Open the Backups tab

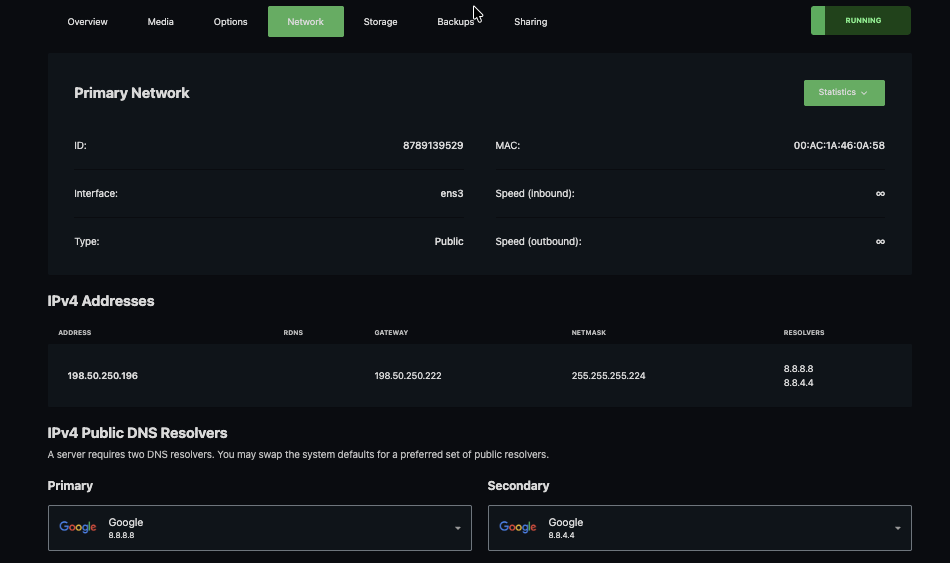click(x=456, y=22)
